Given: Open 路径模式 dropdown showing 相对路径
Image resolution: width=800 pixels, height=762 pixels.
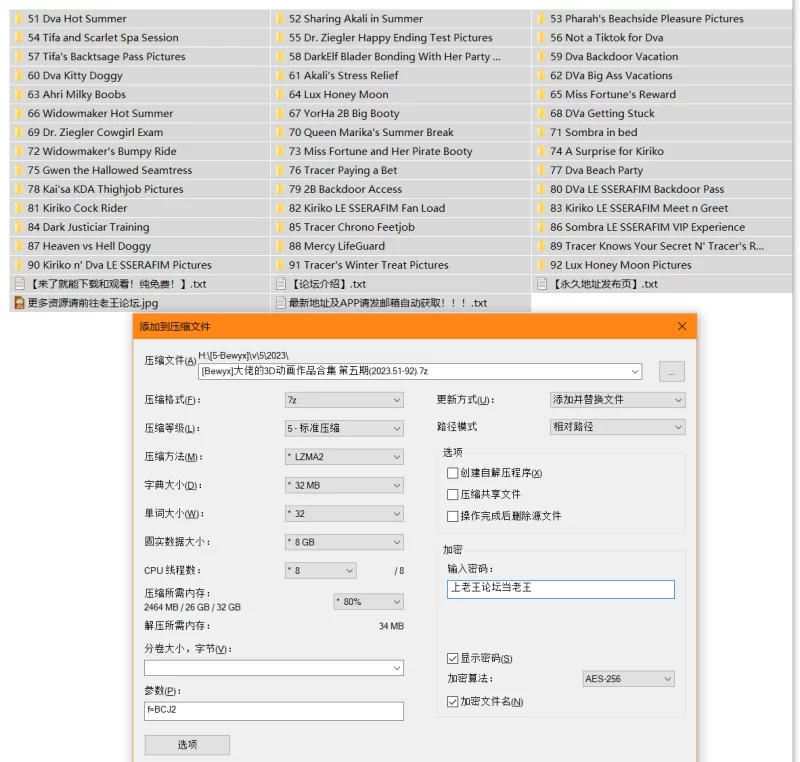Looking at the screenshot, I should click(617, 427).
